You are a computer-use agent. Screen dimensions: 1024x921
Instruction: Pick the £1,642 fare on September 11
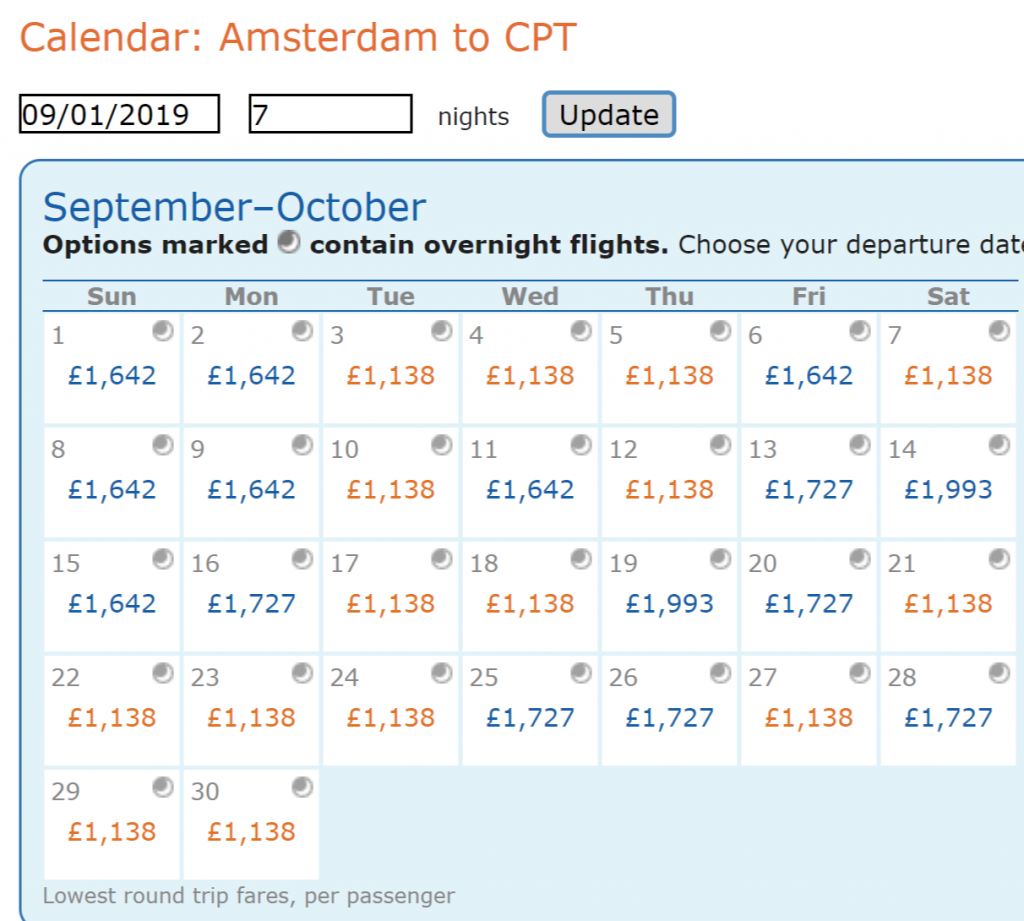[530, 490]
